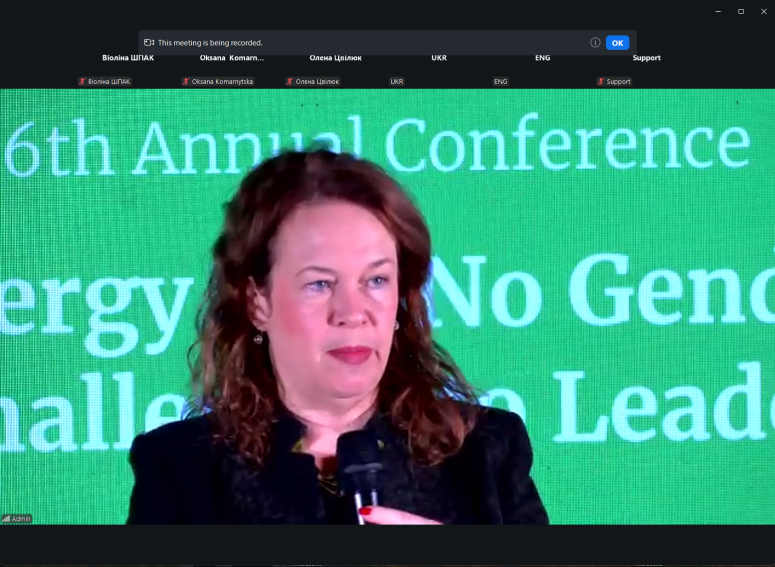Click the small ENG name tag

(x=501, y=81)
